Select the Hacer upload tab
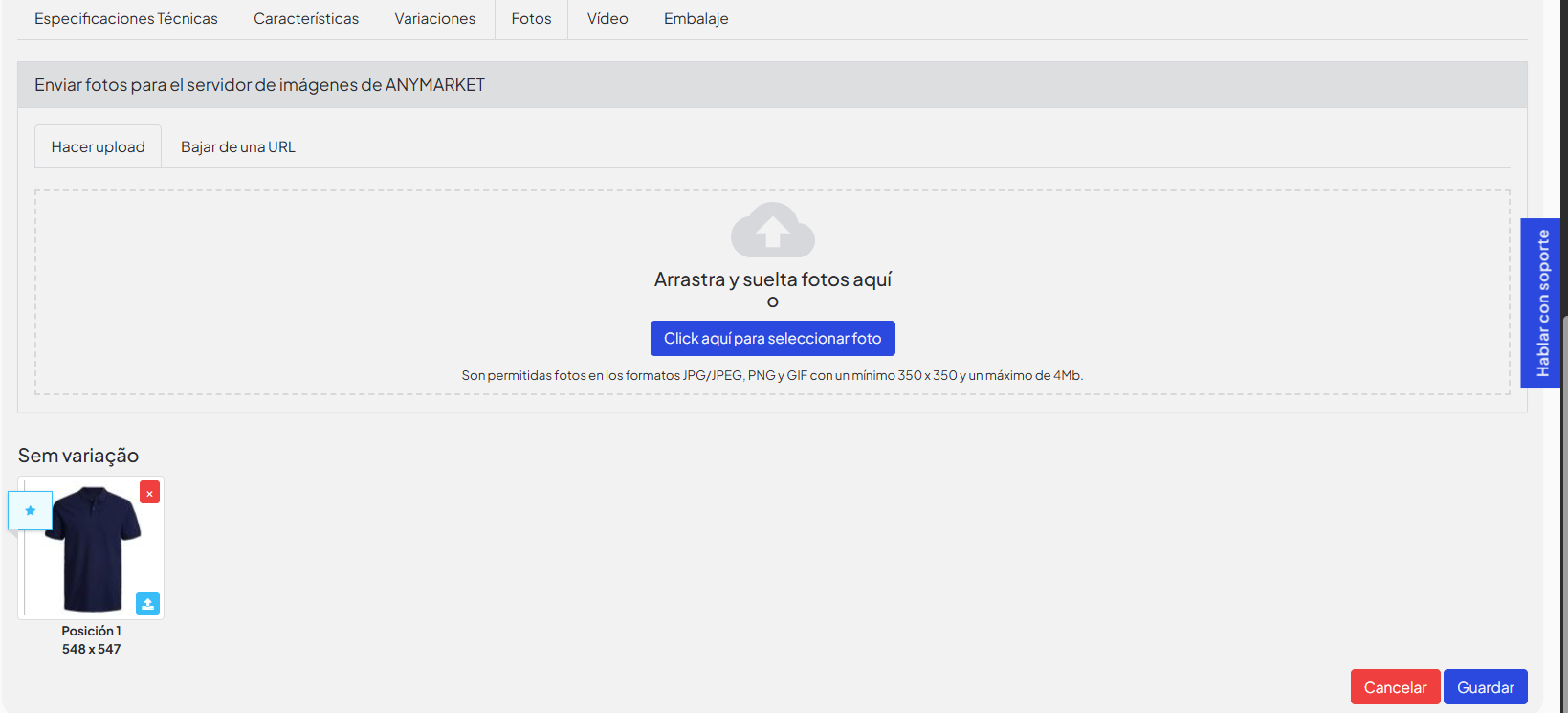The image size is (1568, 713). pyautogui.click(x=98, y=146)
